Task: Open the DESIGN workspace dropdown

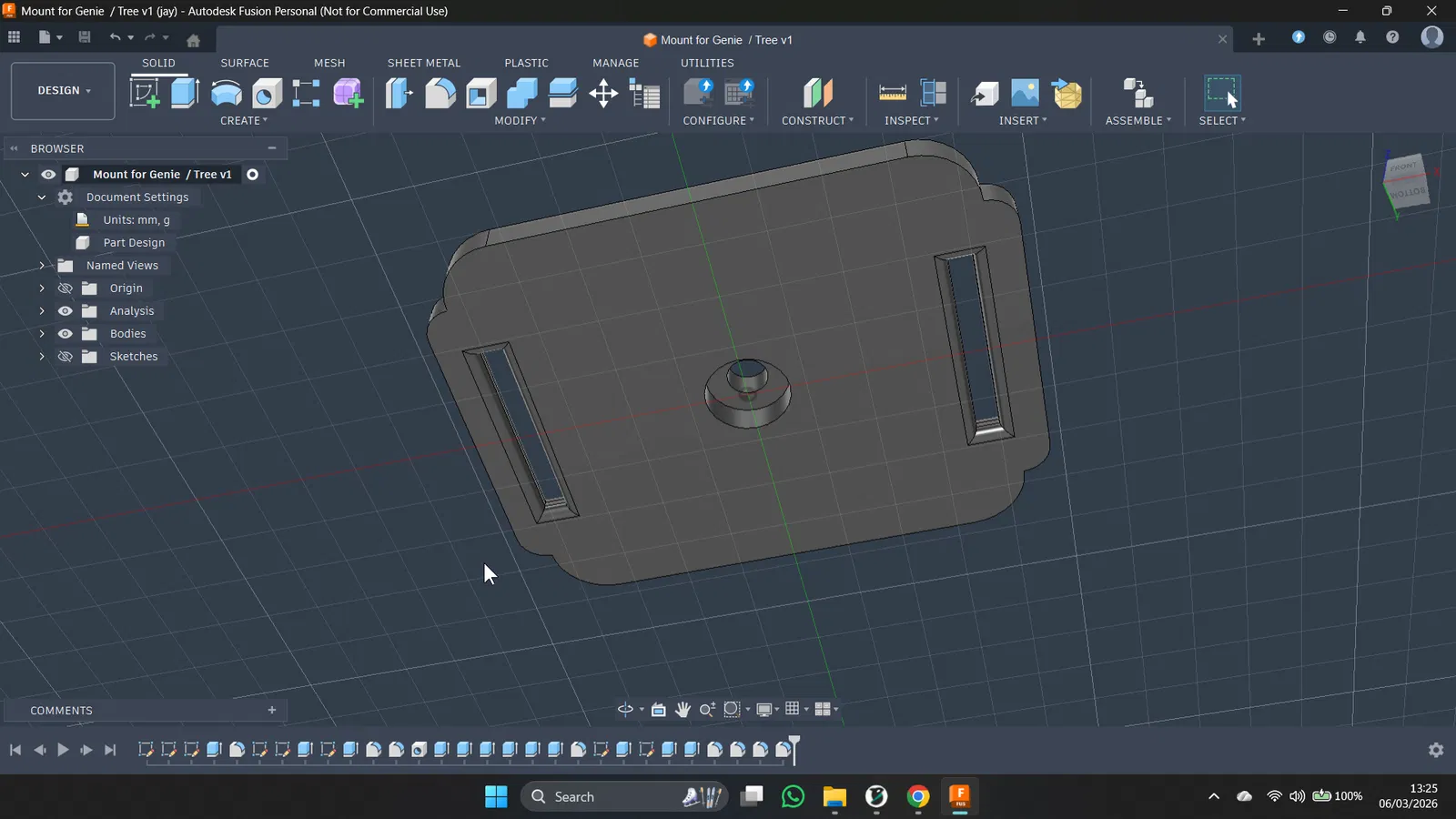Action: pos(63,91)
